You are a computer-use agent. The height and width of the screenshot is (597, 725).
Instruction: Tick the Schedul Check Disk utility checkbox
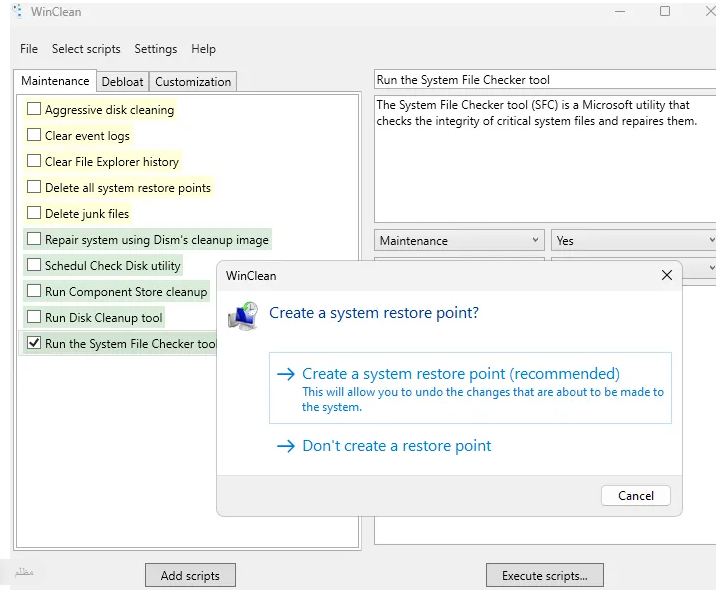click(34, 265)
